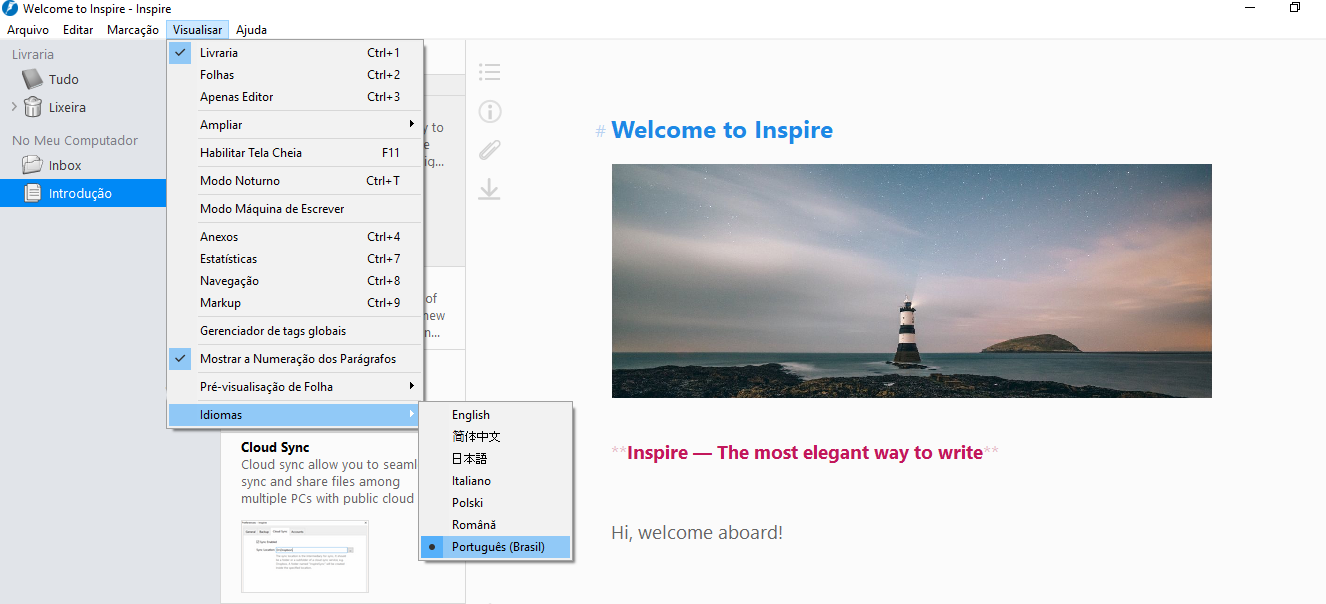1326x604 pixels.
Task: Open the outline list icon beside the editor
Action: [489, 72]
